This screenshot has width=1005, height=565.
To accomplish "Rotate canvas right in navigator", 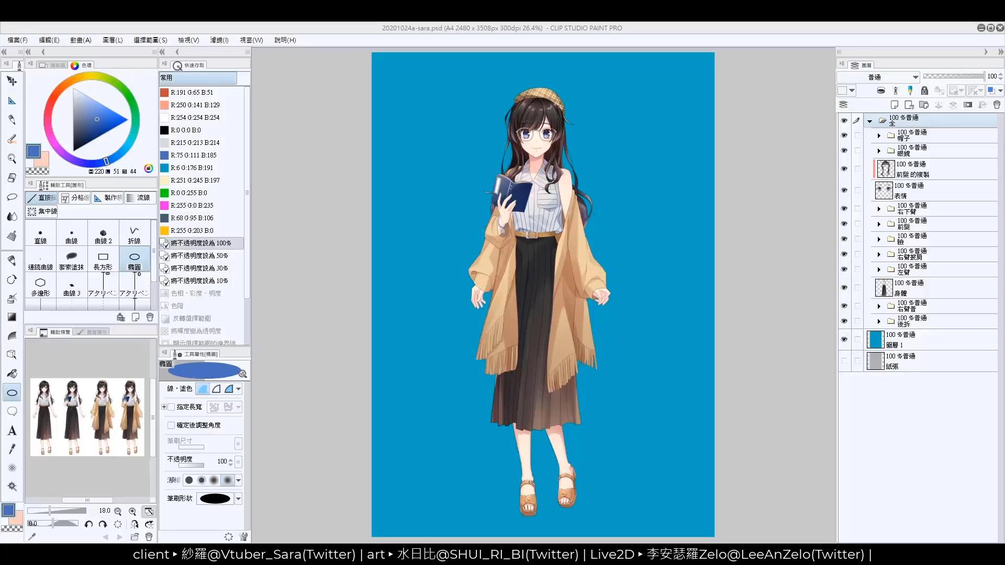I will (x=103, y=524).
